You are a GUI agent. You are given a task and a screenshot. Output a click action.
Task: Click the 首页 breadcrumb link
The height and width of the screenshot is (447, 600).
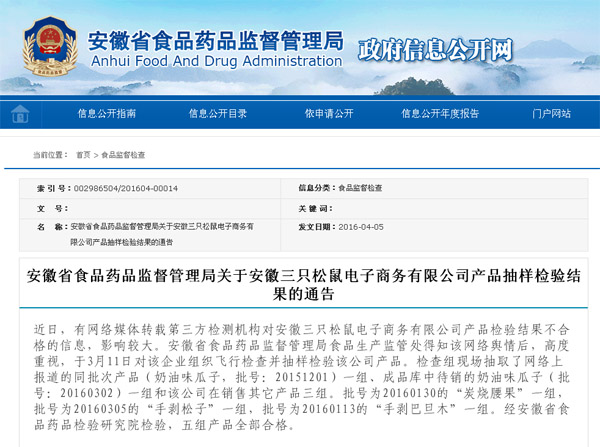tap(83, 155)
